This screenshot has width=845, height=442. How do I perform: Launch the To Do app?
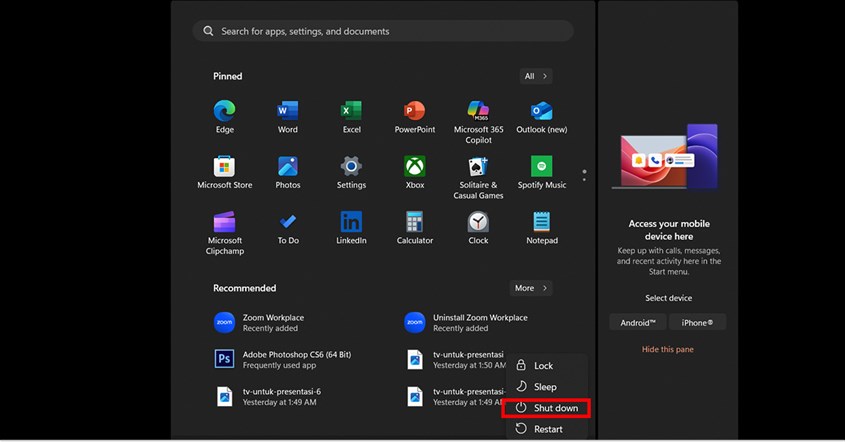click(288, 228)
